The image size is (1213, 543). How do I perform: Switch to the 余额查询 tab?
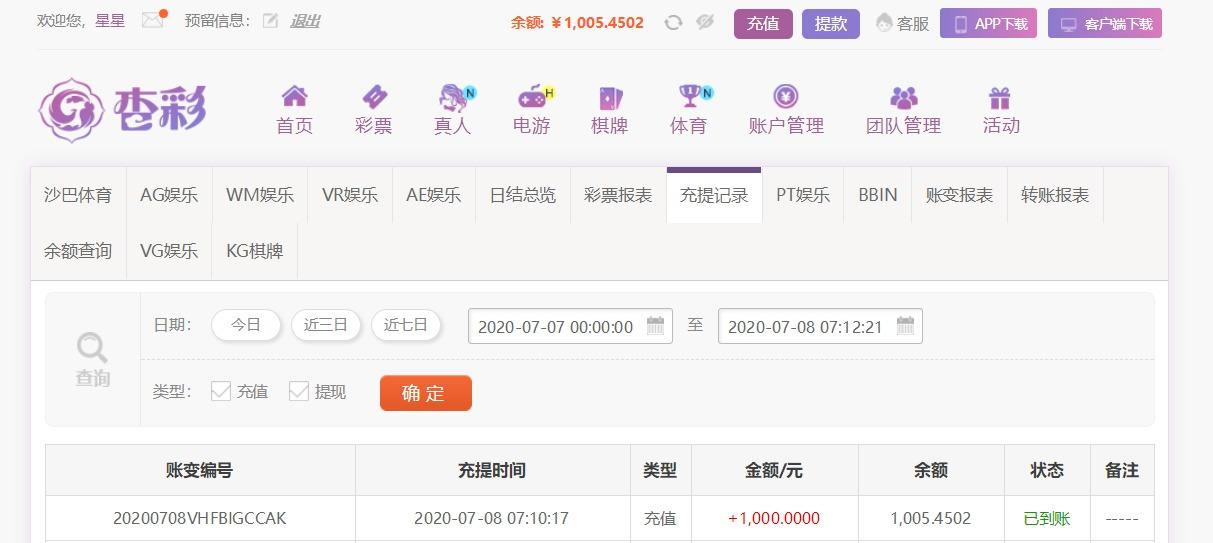tap(78, 251)
